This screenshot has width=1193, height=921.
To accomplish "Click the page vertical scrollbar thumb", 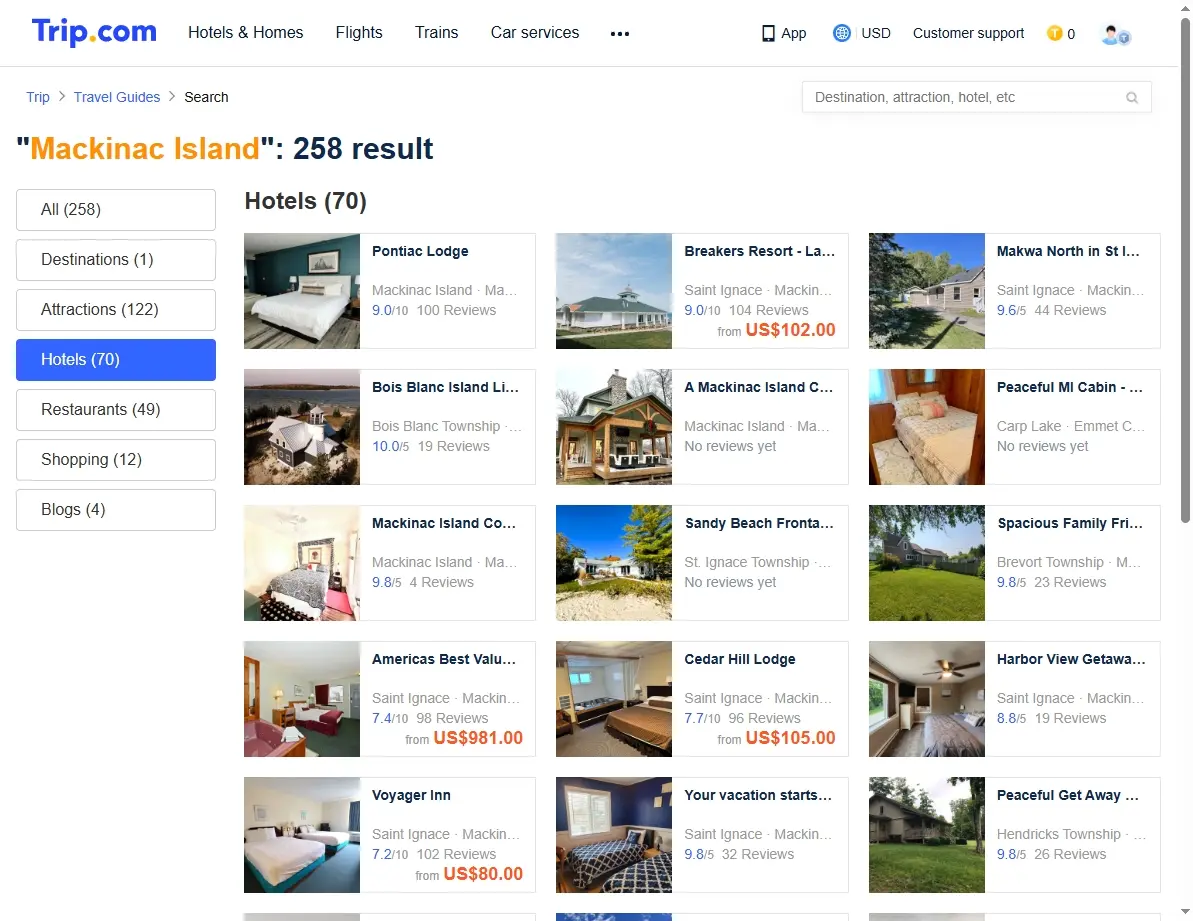I will click(x=1185, y=270).
